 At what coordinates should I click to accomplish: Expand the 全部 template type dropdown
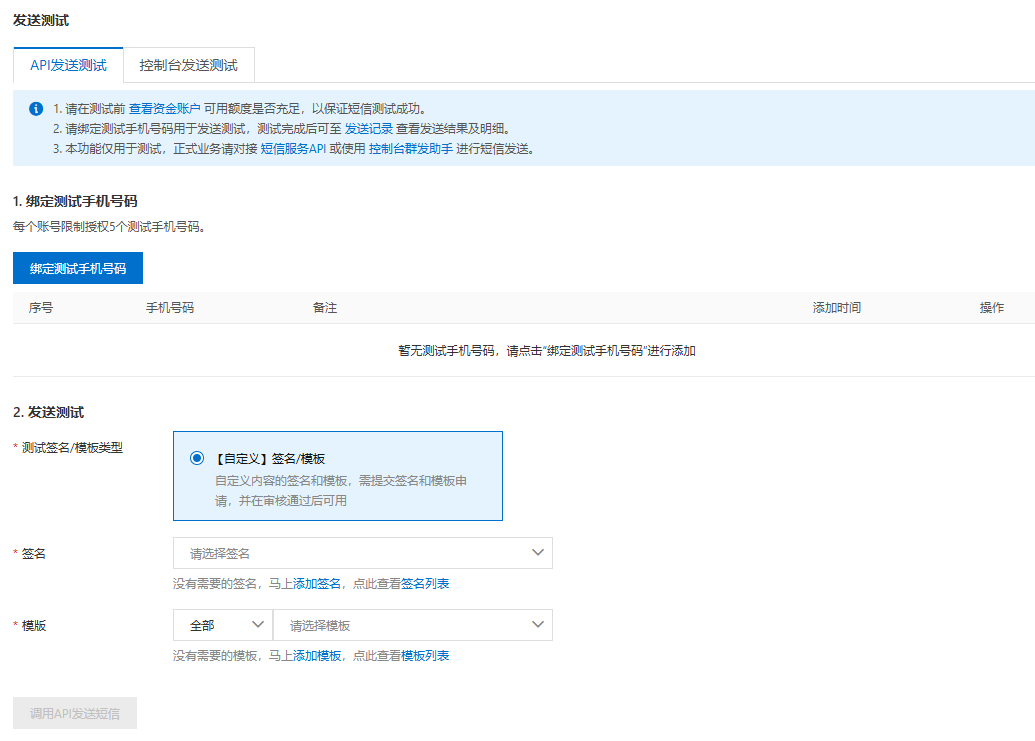point(223,625)
